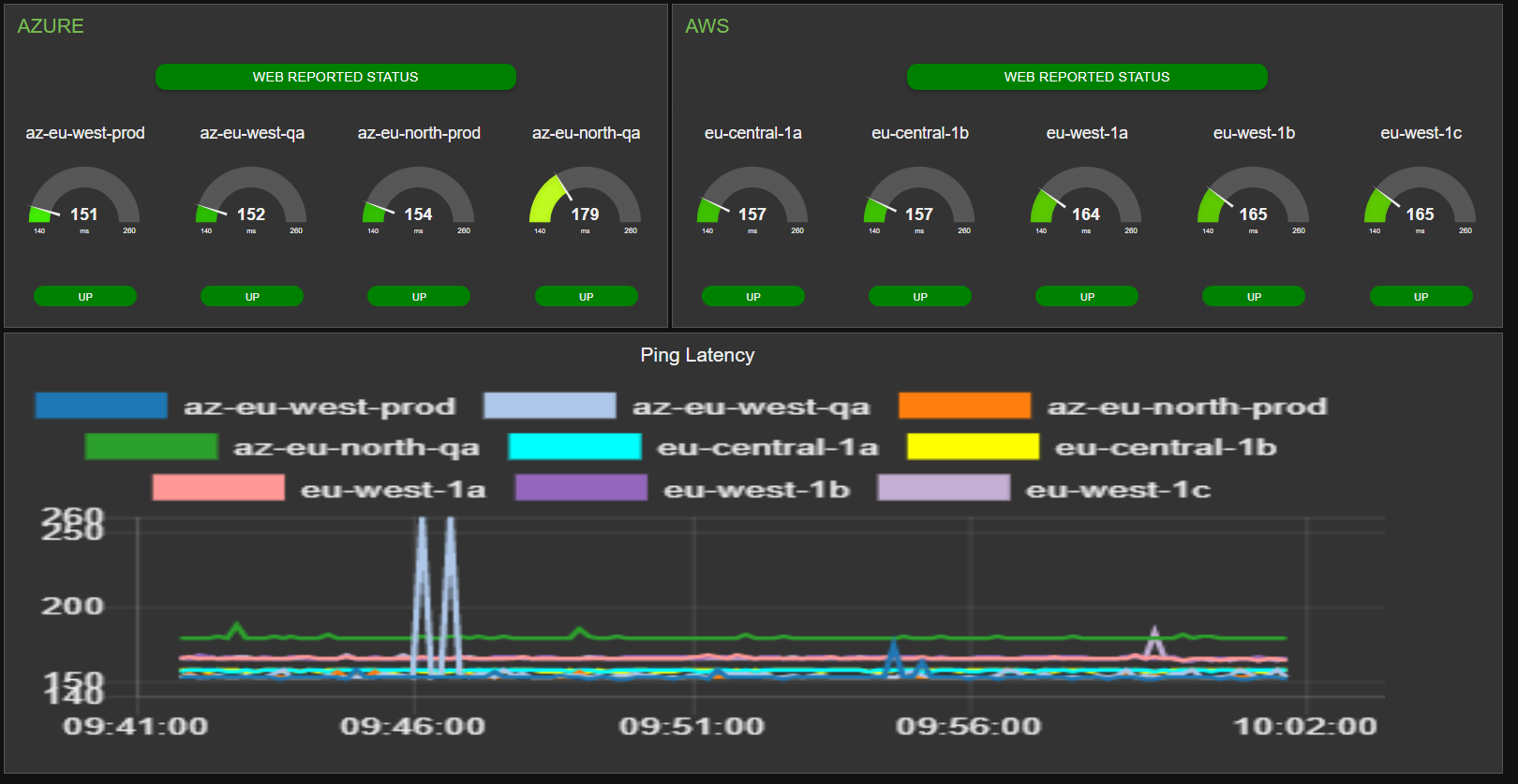1518x784 pixels.
Task: Click the eu-west-1c gauge showing 165
Action: [1421, 200]
